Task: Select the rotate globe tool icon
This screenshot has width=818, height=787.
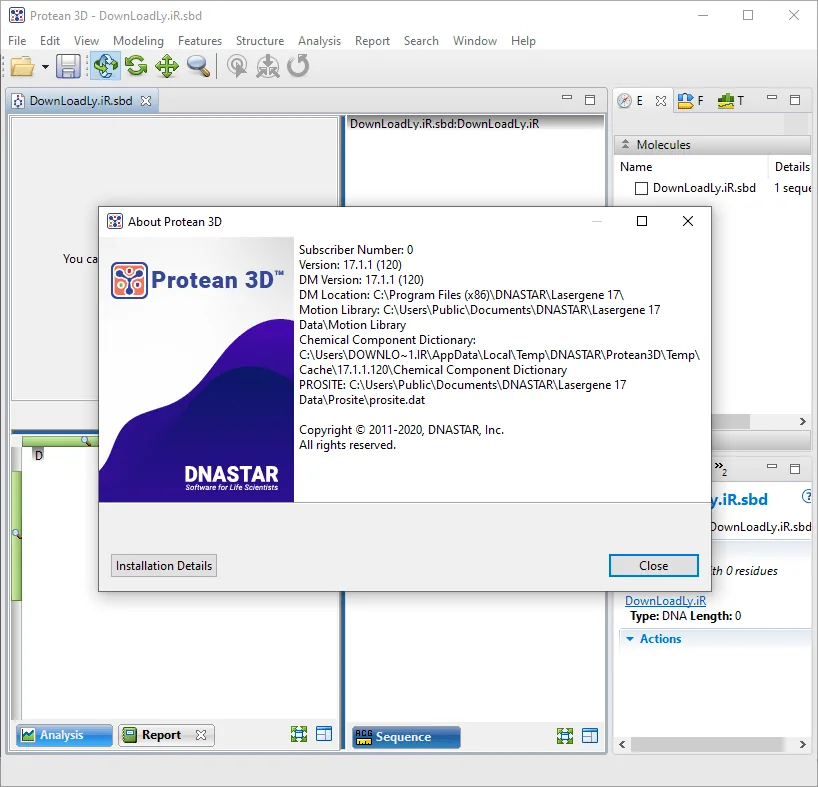Action: click(105, 66)
